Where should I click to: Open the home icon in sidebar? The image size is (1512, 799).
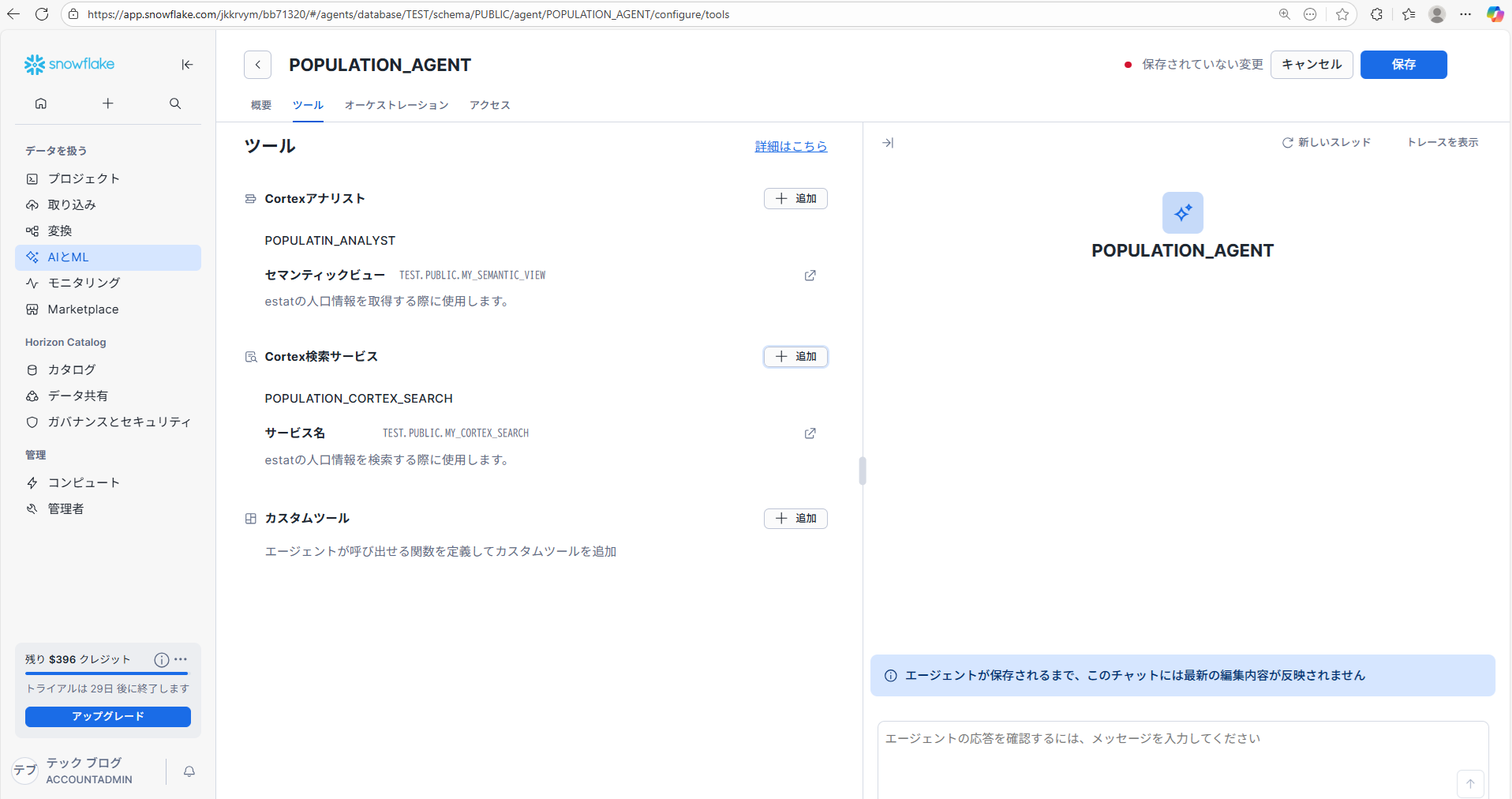tap(41, 103)
